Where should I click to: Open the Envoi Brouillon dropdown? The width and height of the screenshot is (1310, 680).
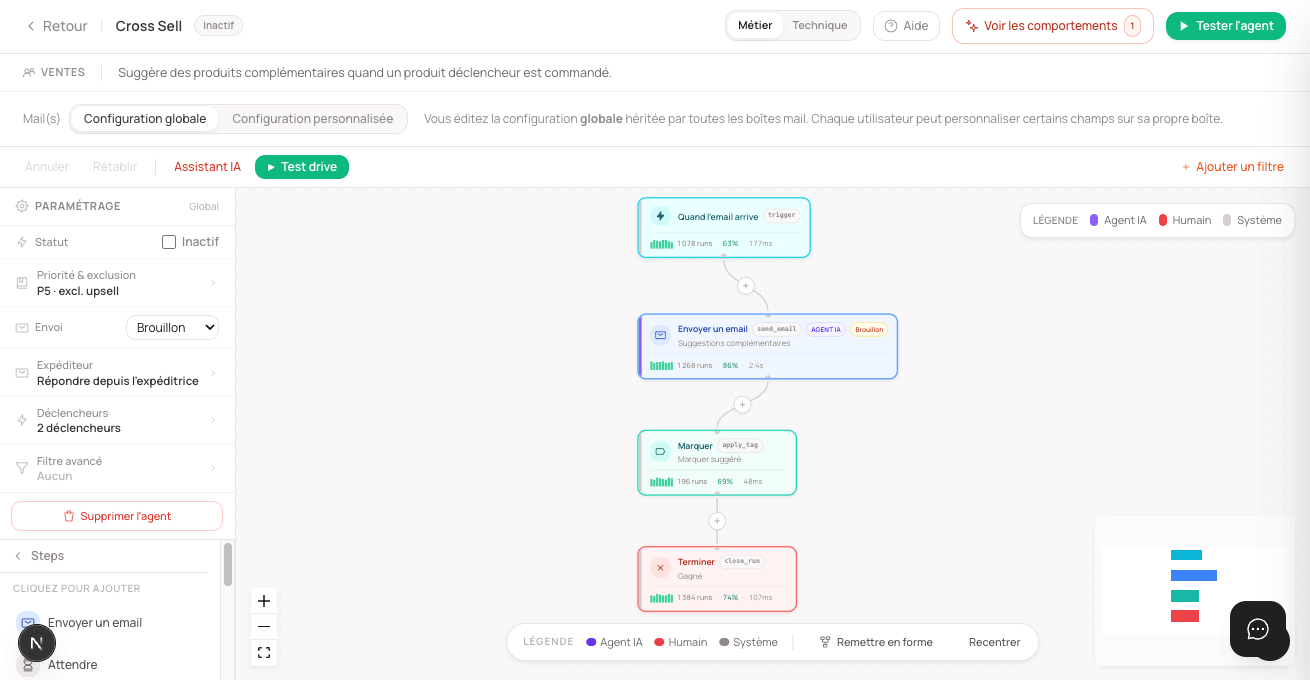172,327
